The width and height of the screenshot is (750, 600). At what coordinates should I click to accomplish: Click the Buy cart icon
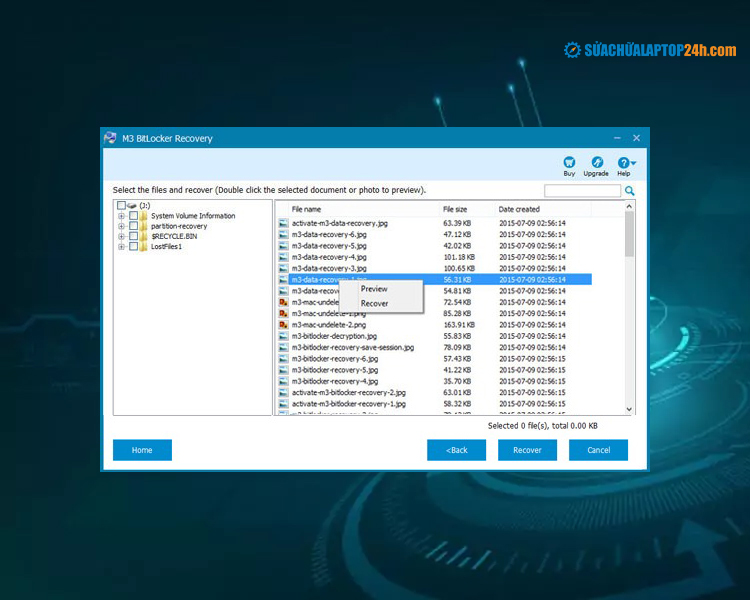569,162
